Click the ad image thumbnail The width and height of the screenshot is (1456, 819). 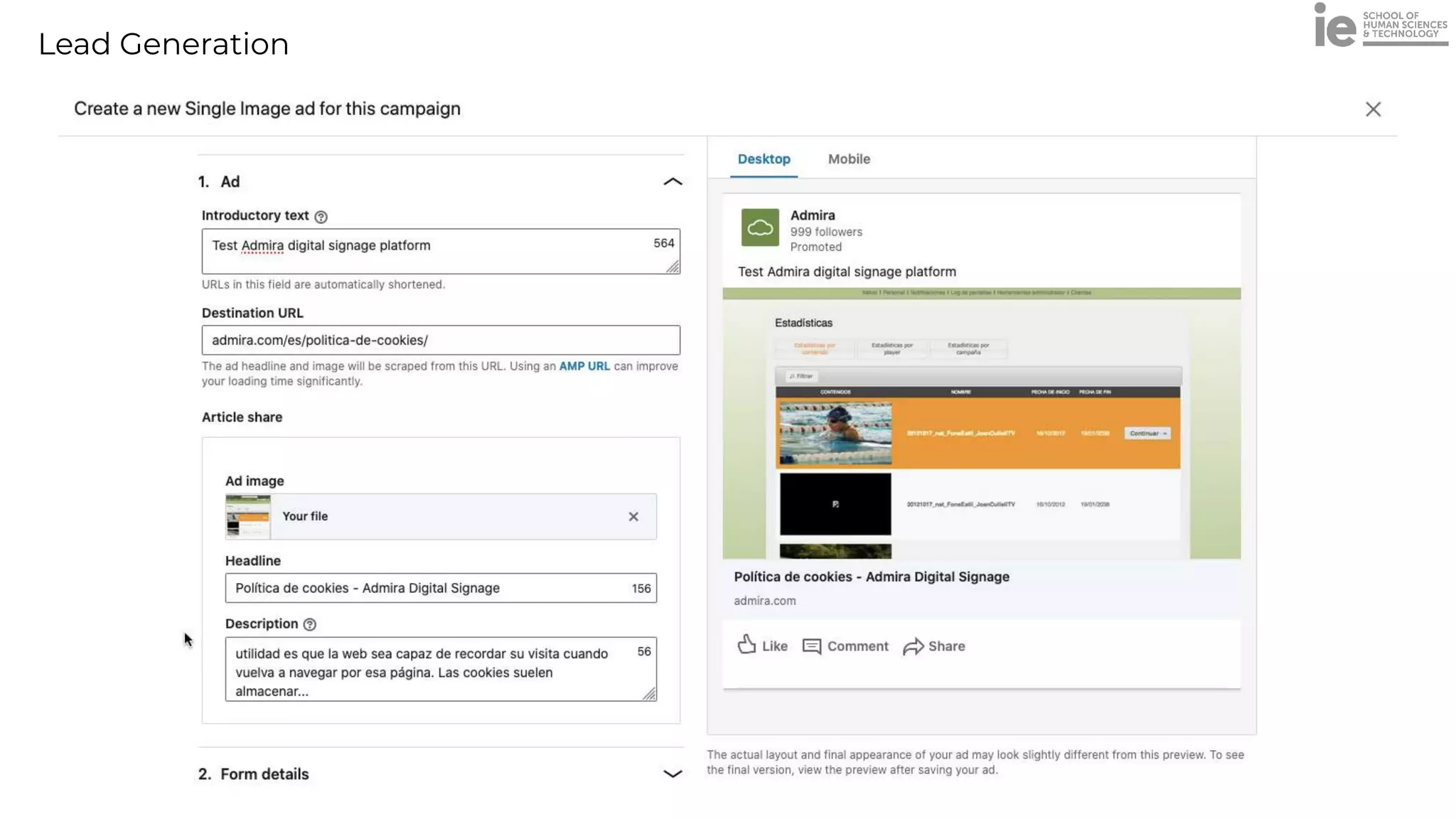pos(248,517)
